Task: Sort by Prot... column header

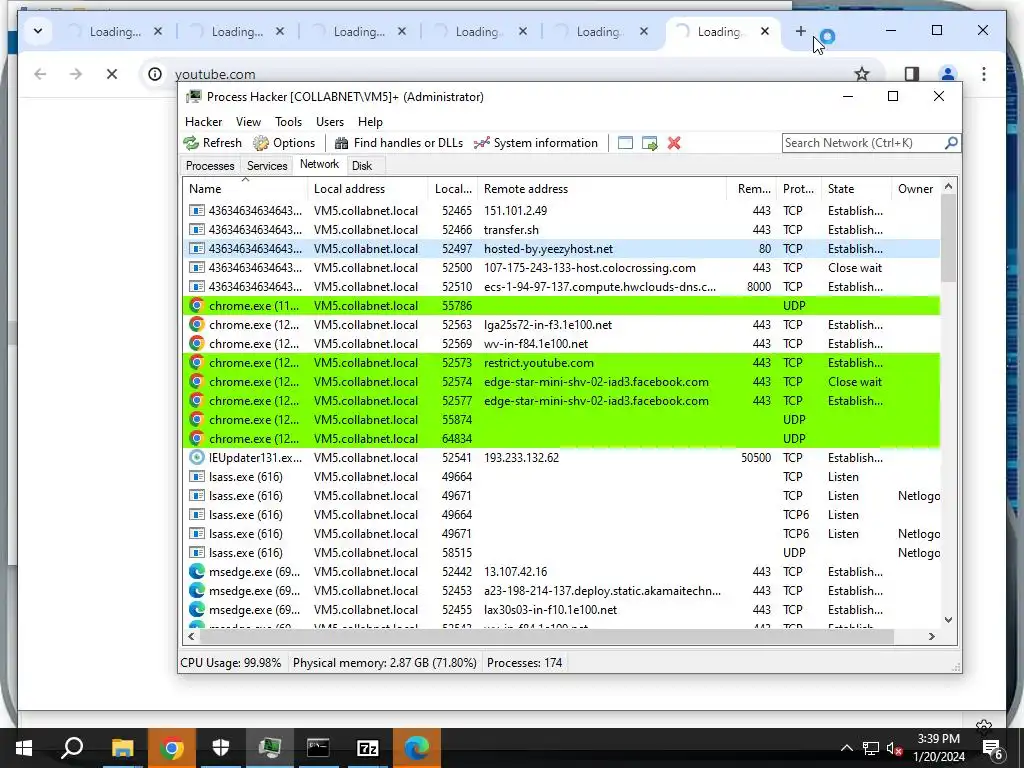Action: click(798, 189)
